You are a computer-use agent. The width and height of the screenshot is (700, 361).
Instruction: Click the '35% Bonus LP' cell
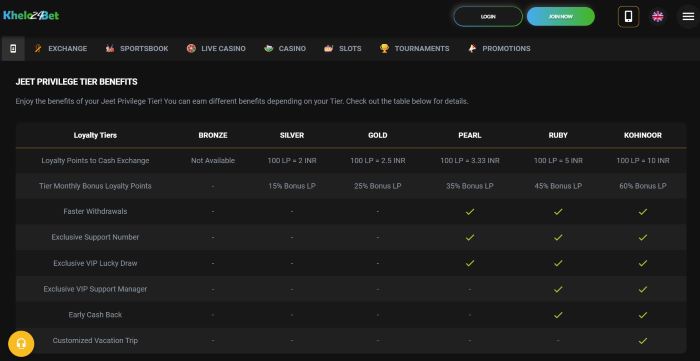470,186
